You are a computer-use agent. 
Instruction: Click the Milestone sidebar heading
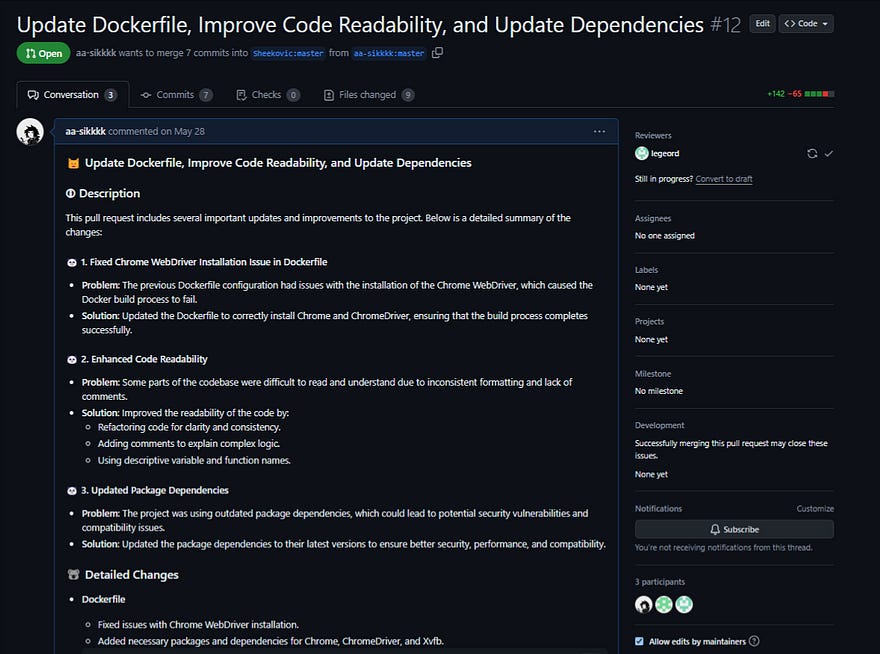coord(653,374)
